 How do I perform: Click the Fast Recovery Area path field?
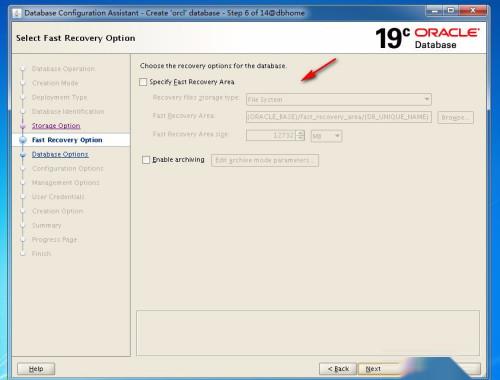click(339, 117)
